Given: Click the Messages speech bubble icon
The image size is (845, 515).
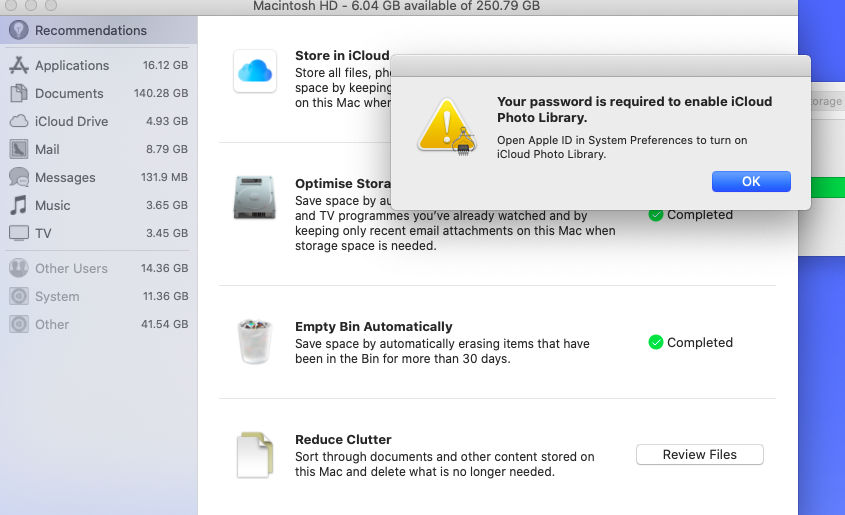Looking at the screenshot, I should coord(18,177).
